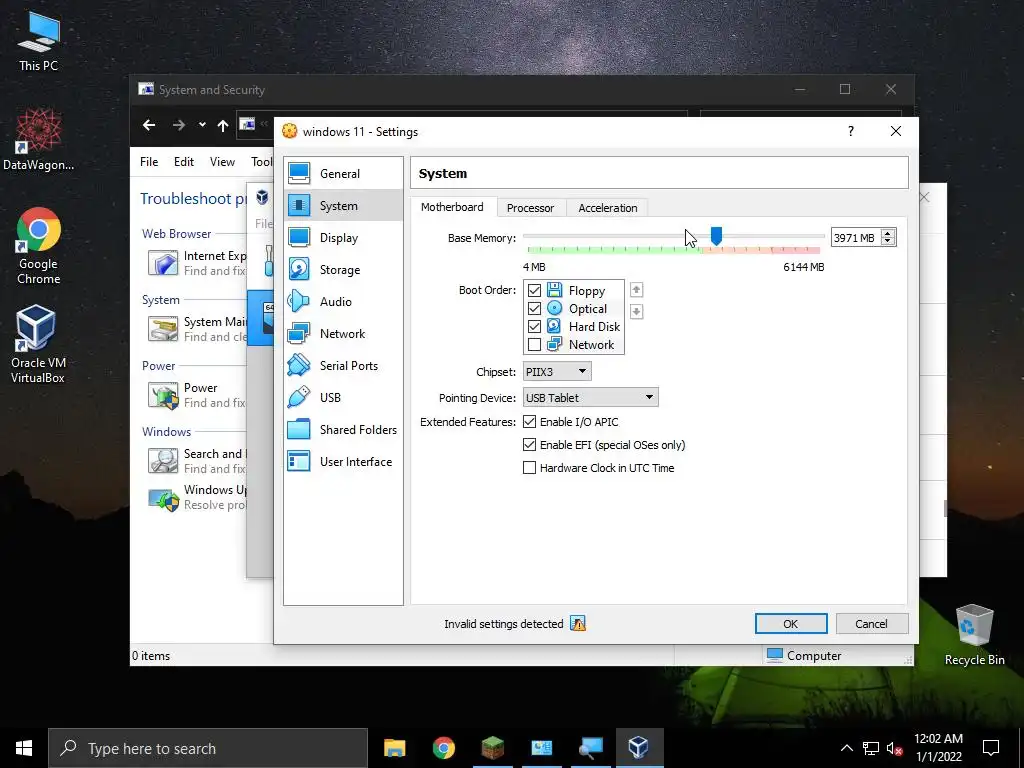Open Oracle VM VirtualBox desktop shortcut
1024x768 pixels.
point(38,345)
